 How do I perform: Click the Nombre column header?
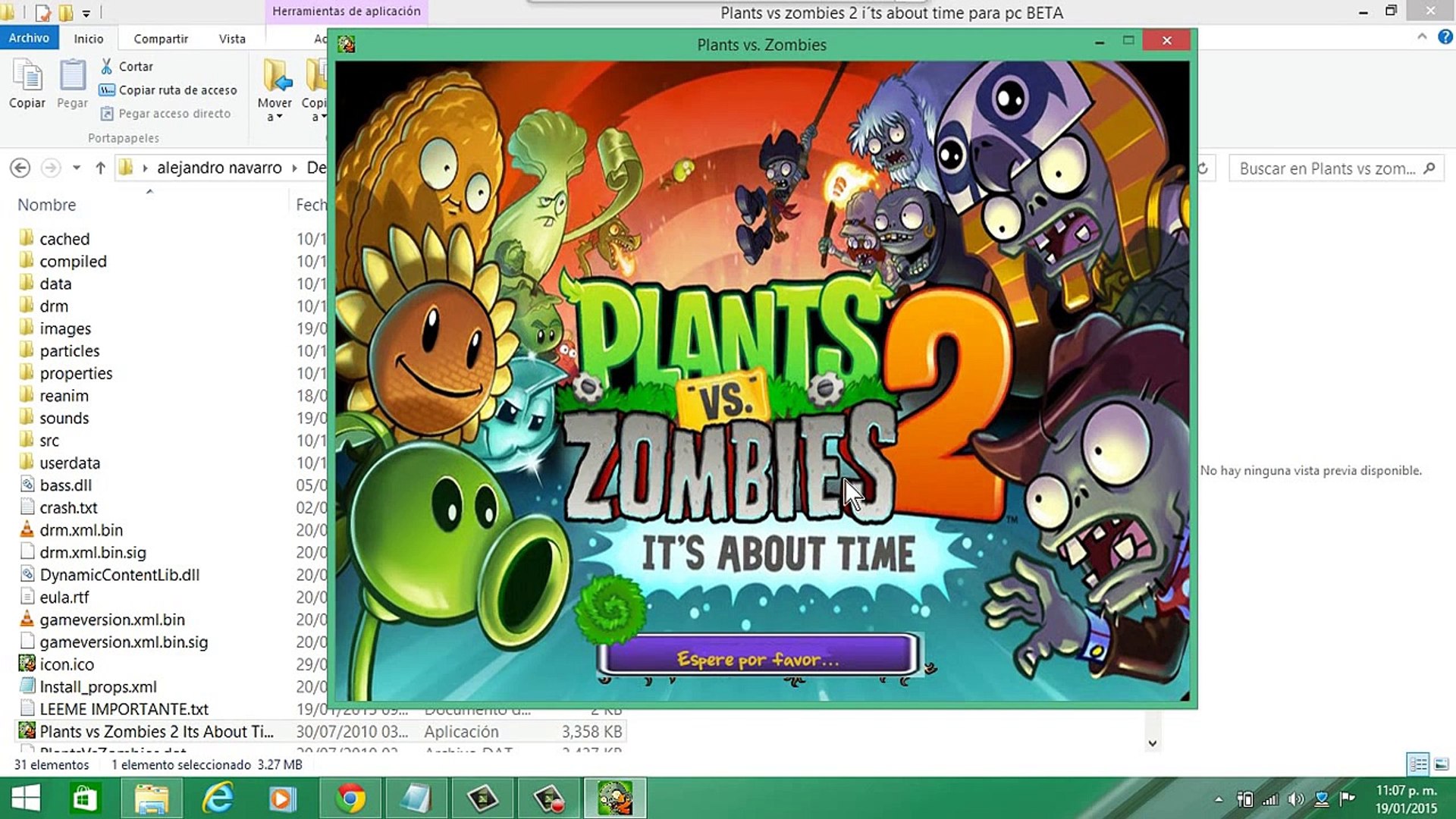click(47, 205)
